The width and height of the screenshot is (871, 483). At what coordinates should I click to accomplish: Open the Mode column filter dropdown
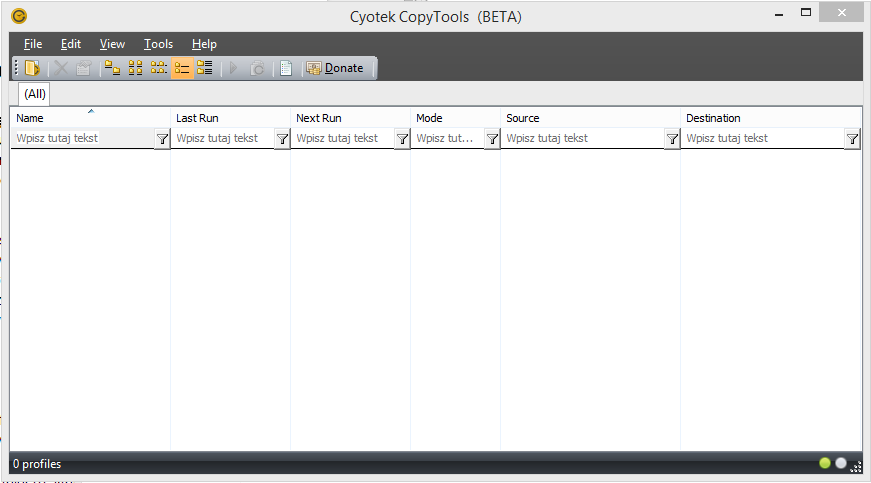point(492,139)
